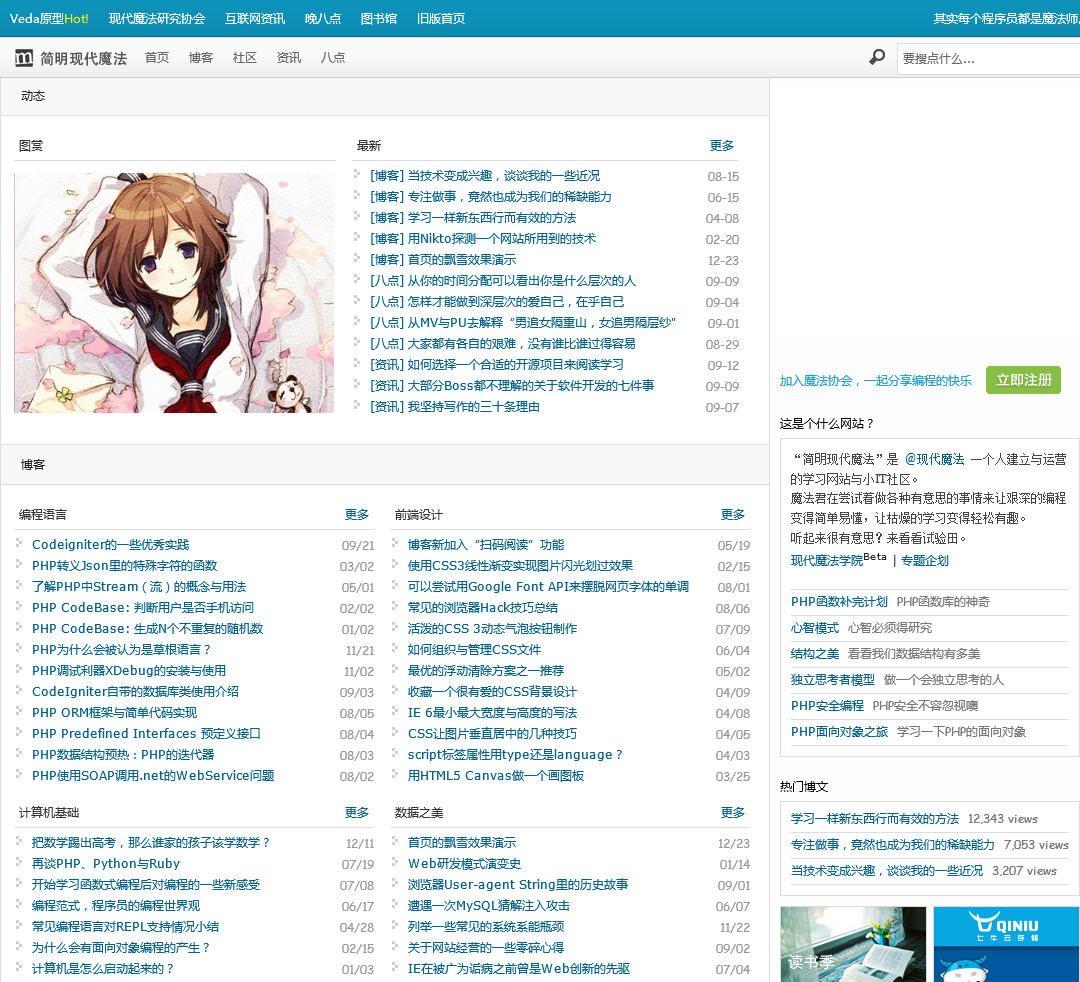
Task: Click 更多 next to 前端设计 heading
Action: click(x=733, y=514)
